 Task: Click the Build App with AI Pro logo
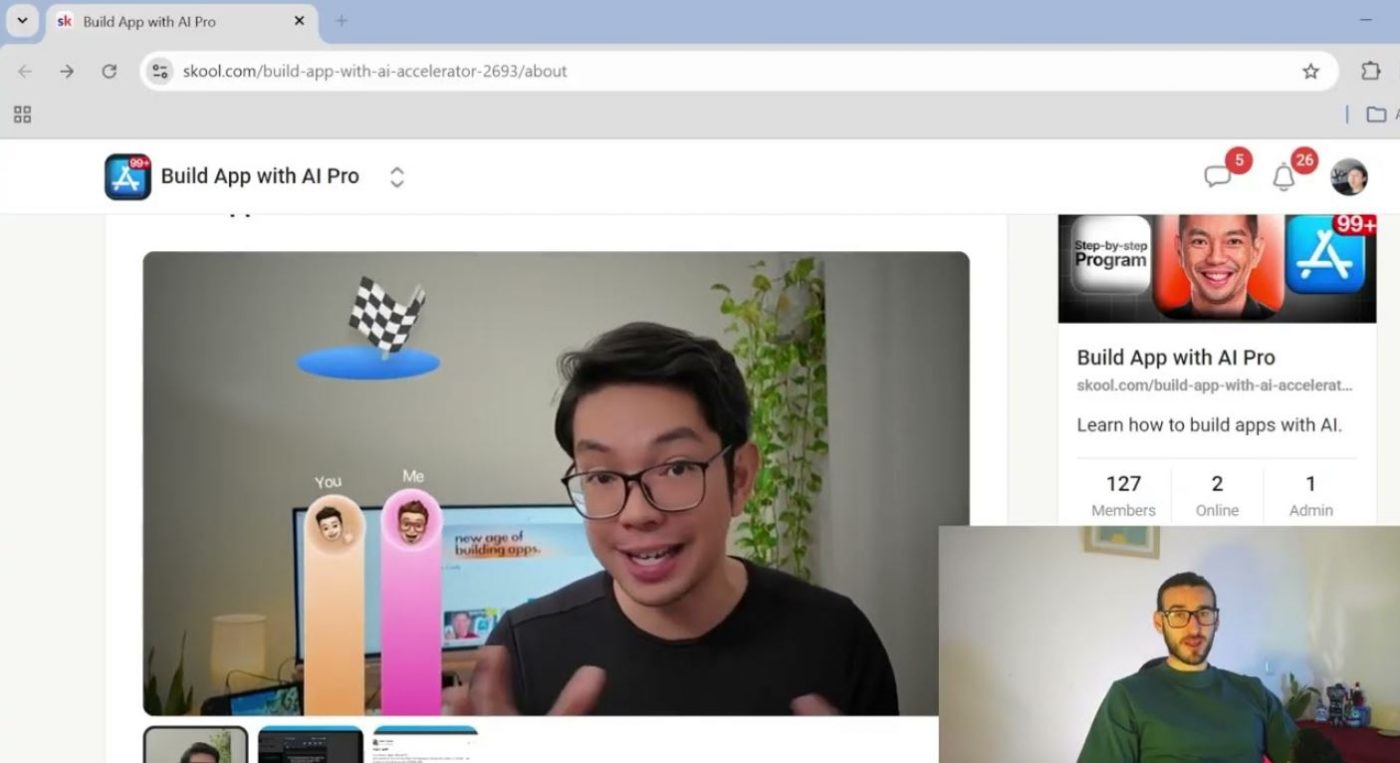(127, 177)
